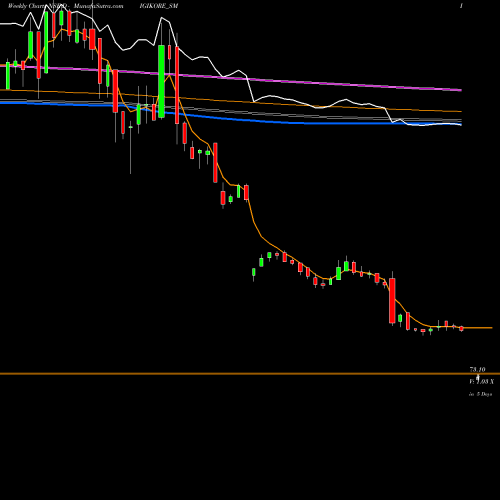Click the 'in 5 Days' label
Image resolution: width=500 pixels, height=500 pixels.
coord(480,394)
